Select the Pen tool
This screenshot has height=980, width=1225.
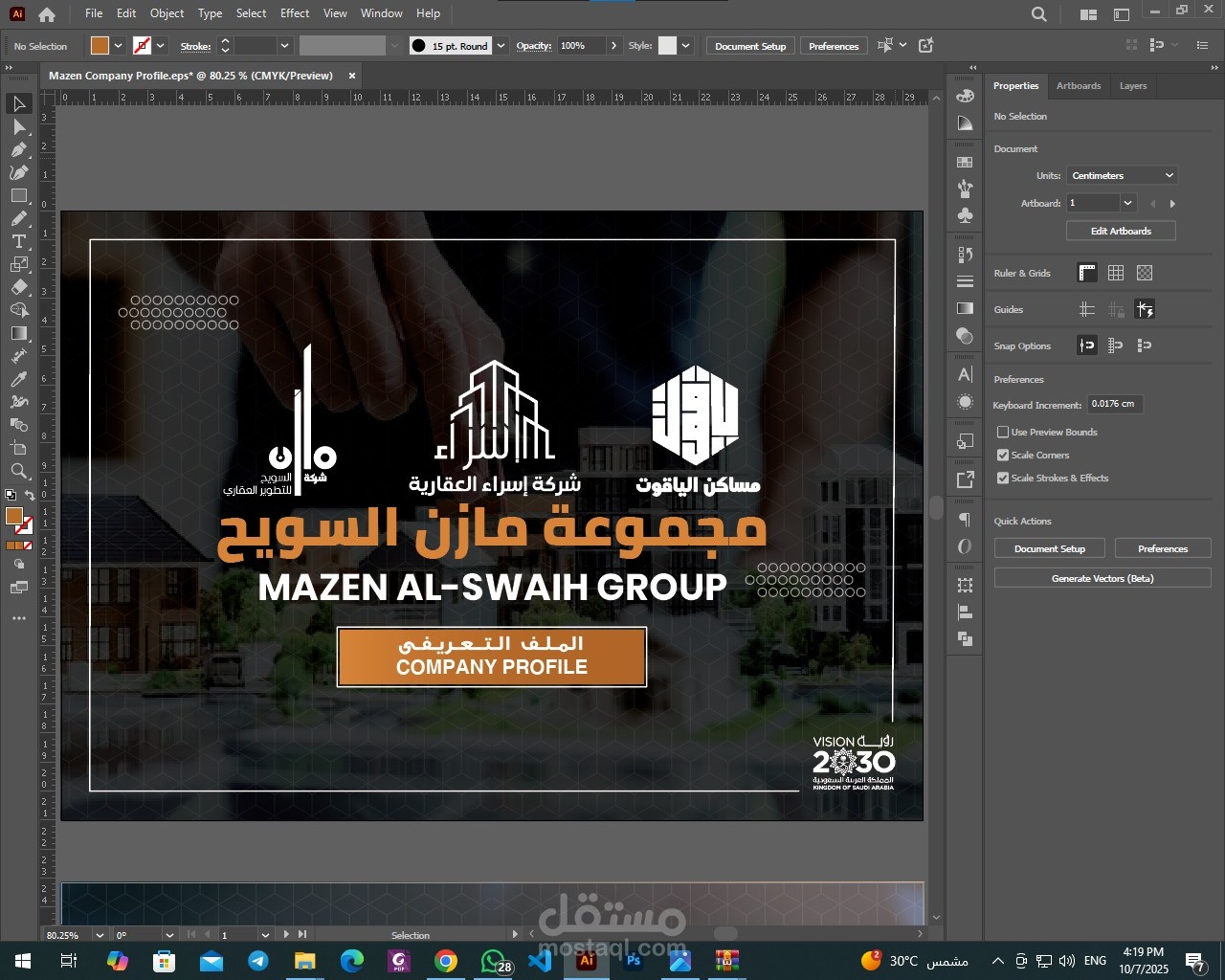[x=19, y=149]
